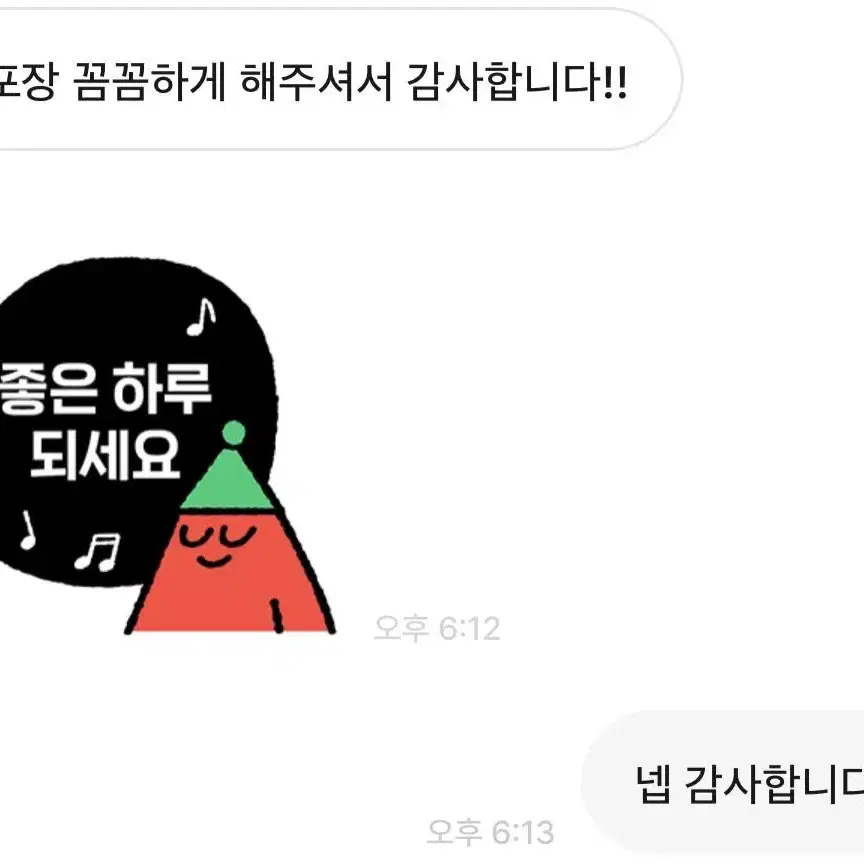Click the beamed double music note
Image resolution: width=864 pixels, height=864 pixels.
(x=98, y=552)
